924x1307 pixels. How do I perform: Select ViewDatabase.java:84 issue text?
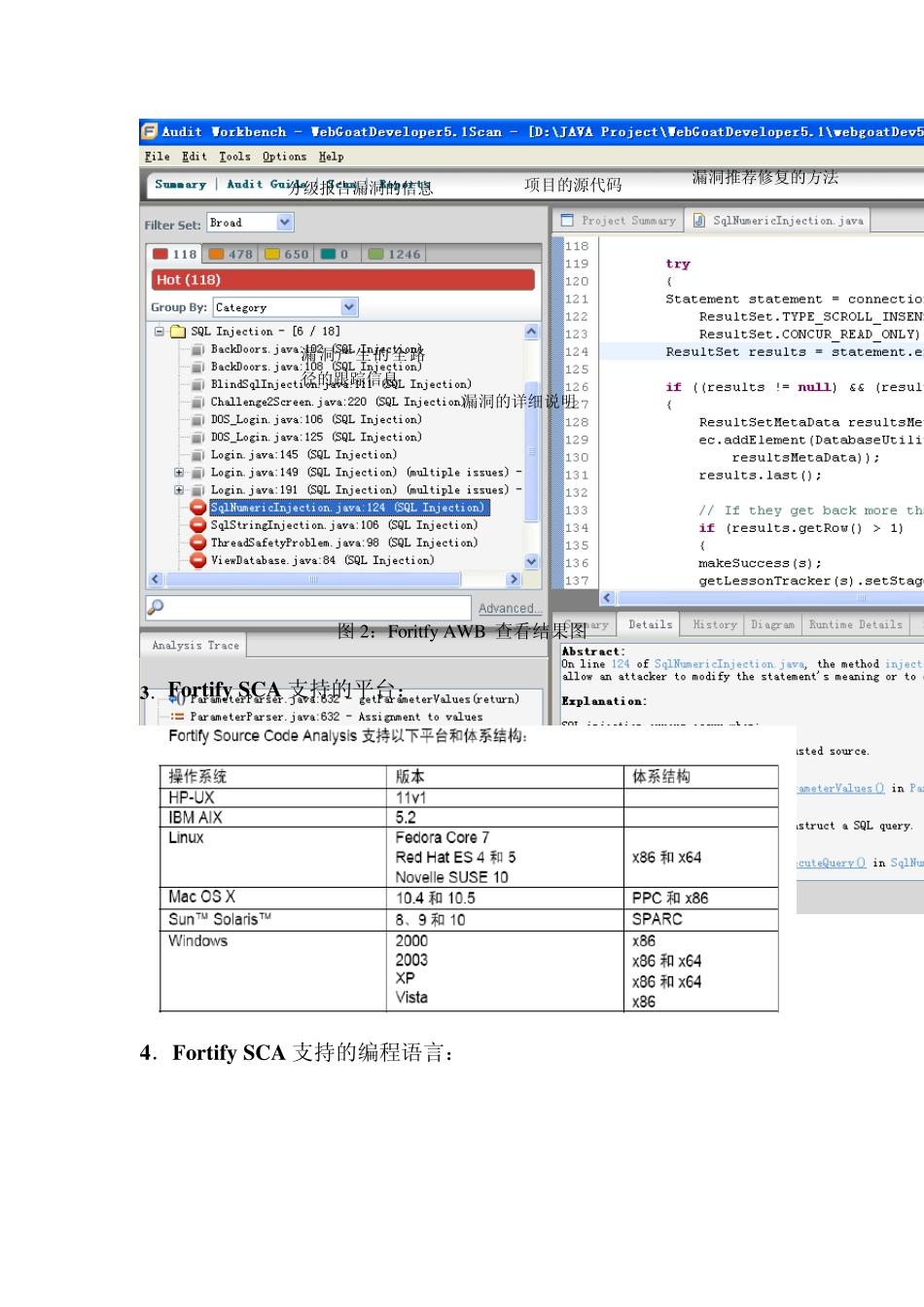pyautogui.click(x=322, y=560)
